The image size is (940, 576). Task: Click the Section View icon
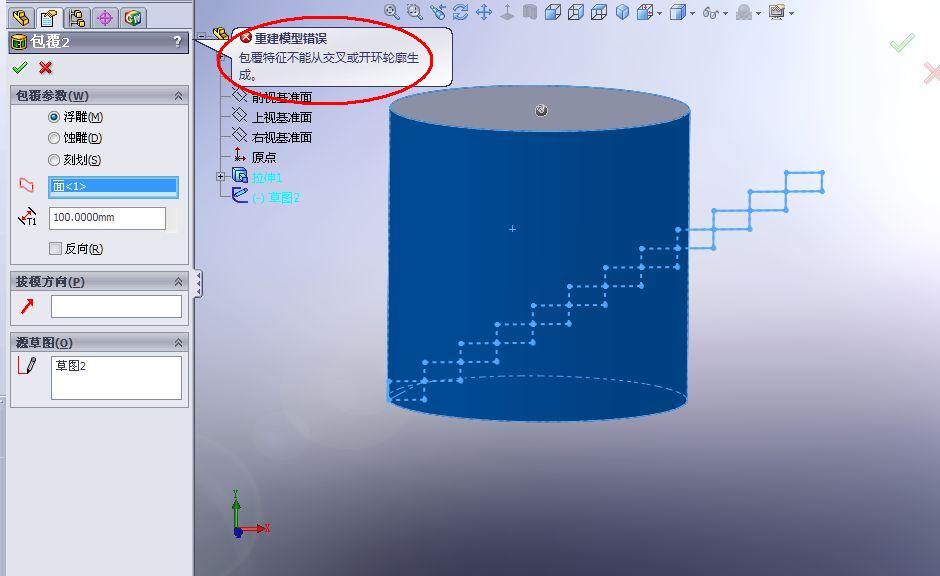tap(645, 12)
